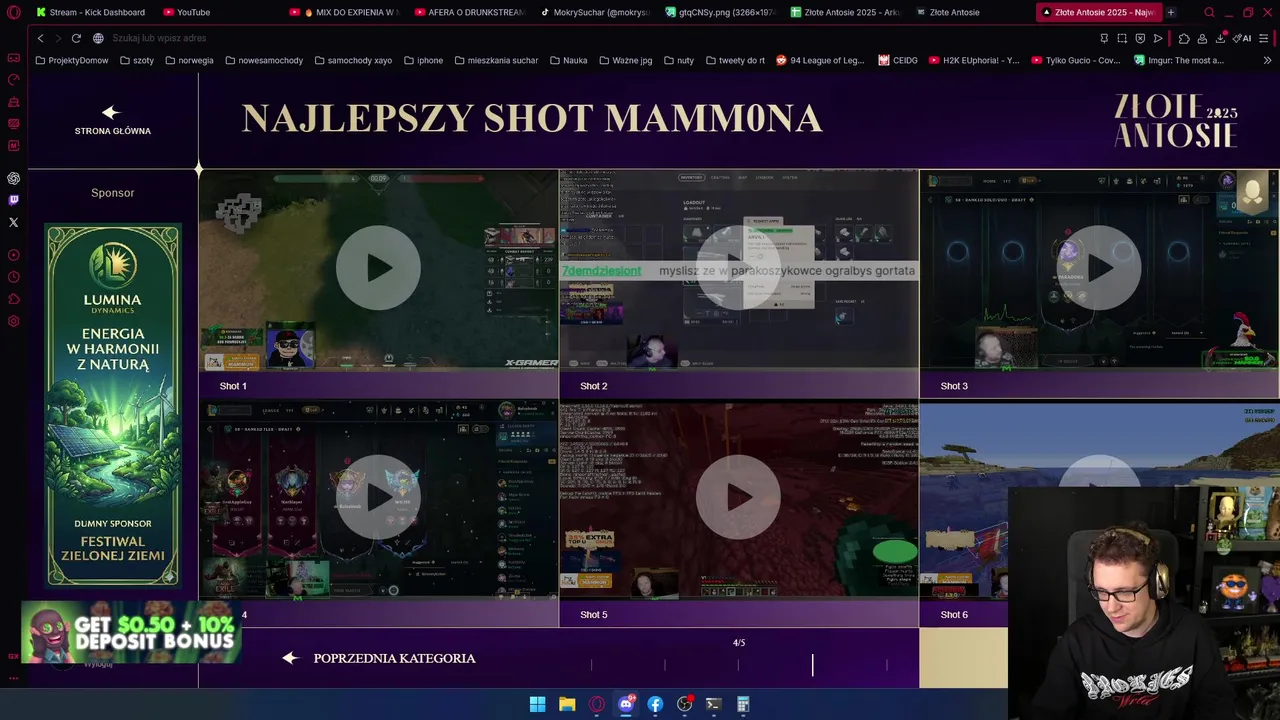Click the pinboard pin icon
1280x720 pixels.
(x=1104, y=38)
